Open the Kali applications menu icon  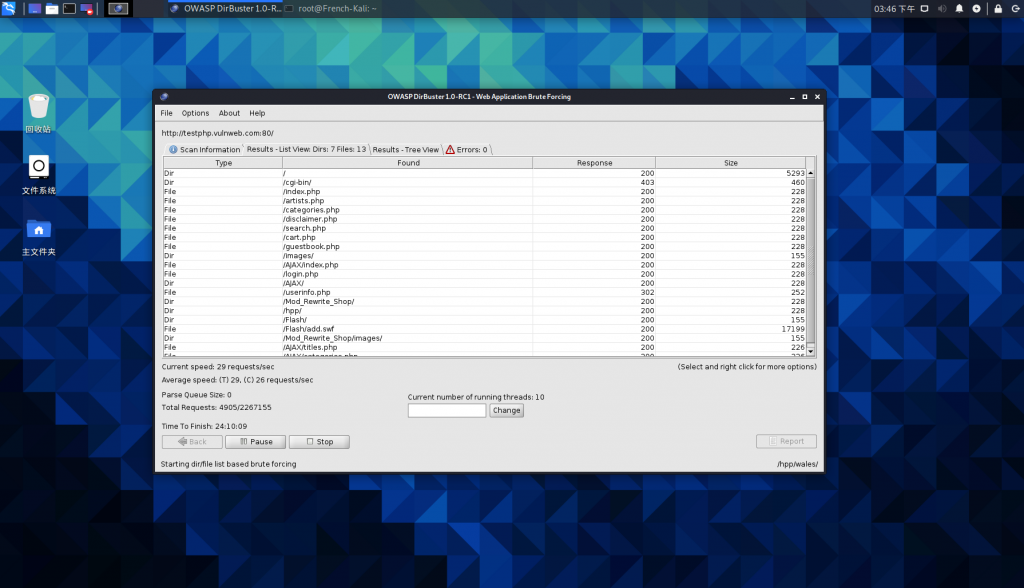(x=8, y=8)
